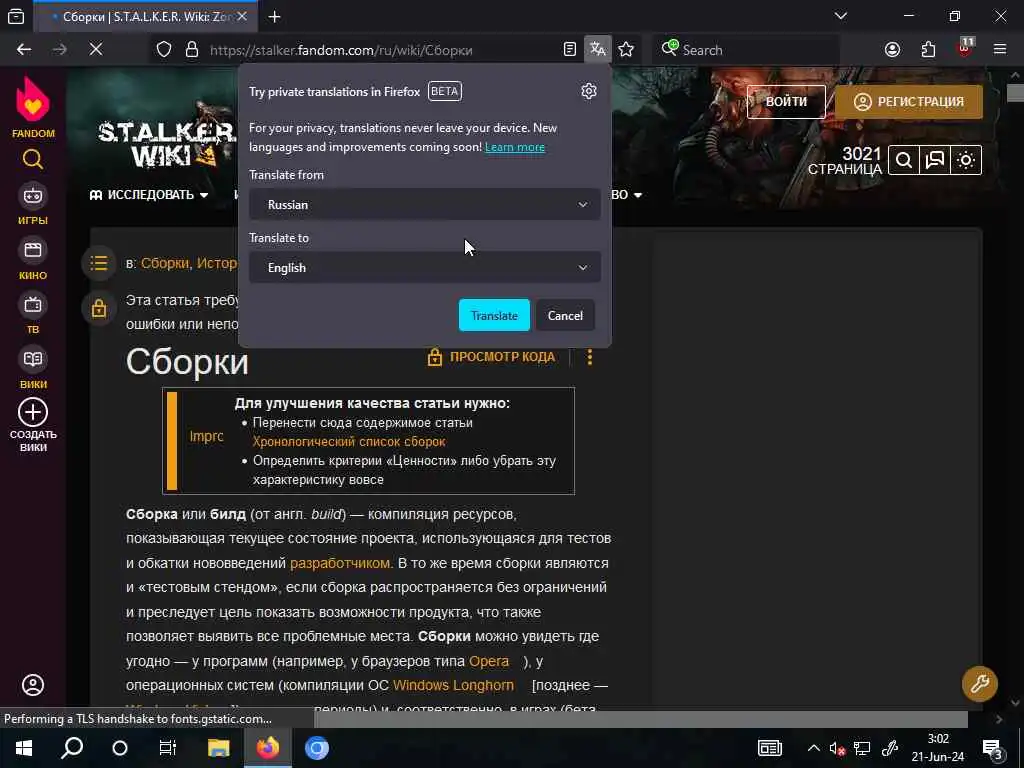Open Хронологический список сборок link

(349, 441)
